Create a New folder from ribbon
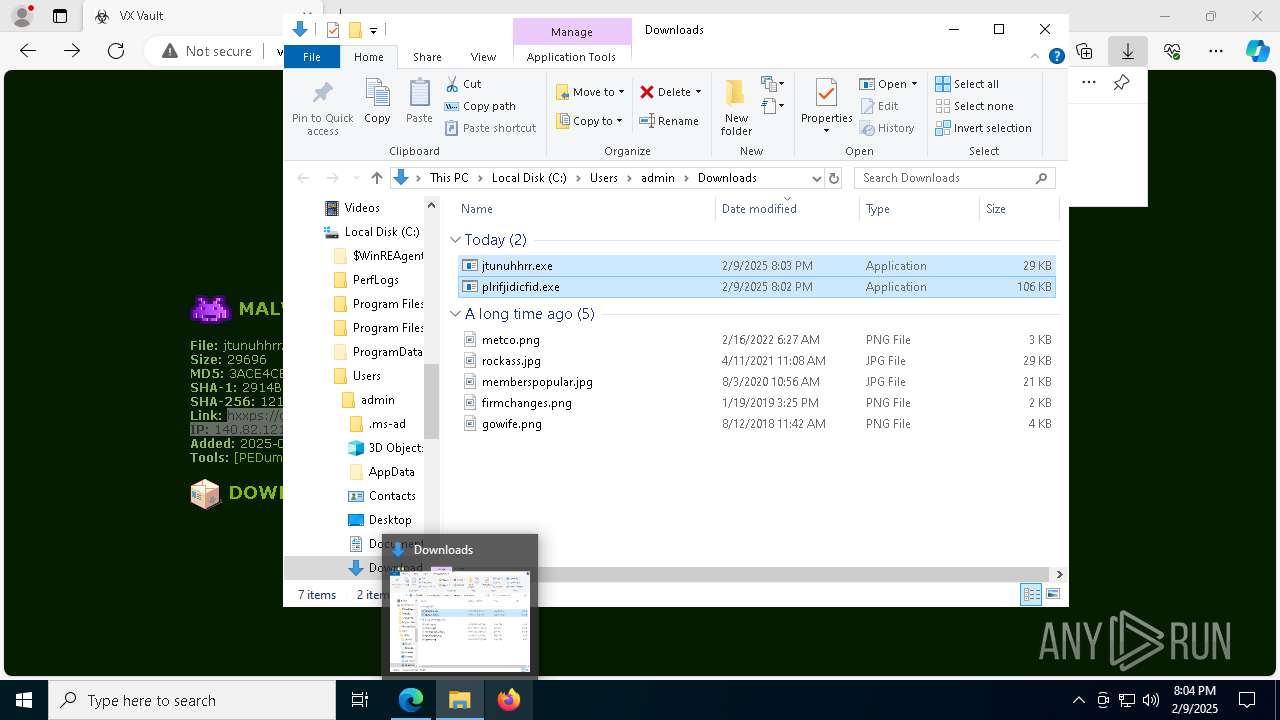The image size is (1280, 720). tap(736, 107)
